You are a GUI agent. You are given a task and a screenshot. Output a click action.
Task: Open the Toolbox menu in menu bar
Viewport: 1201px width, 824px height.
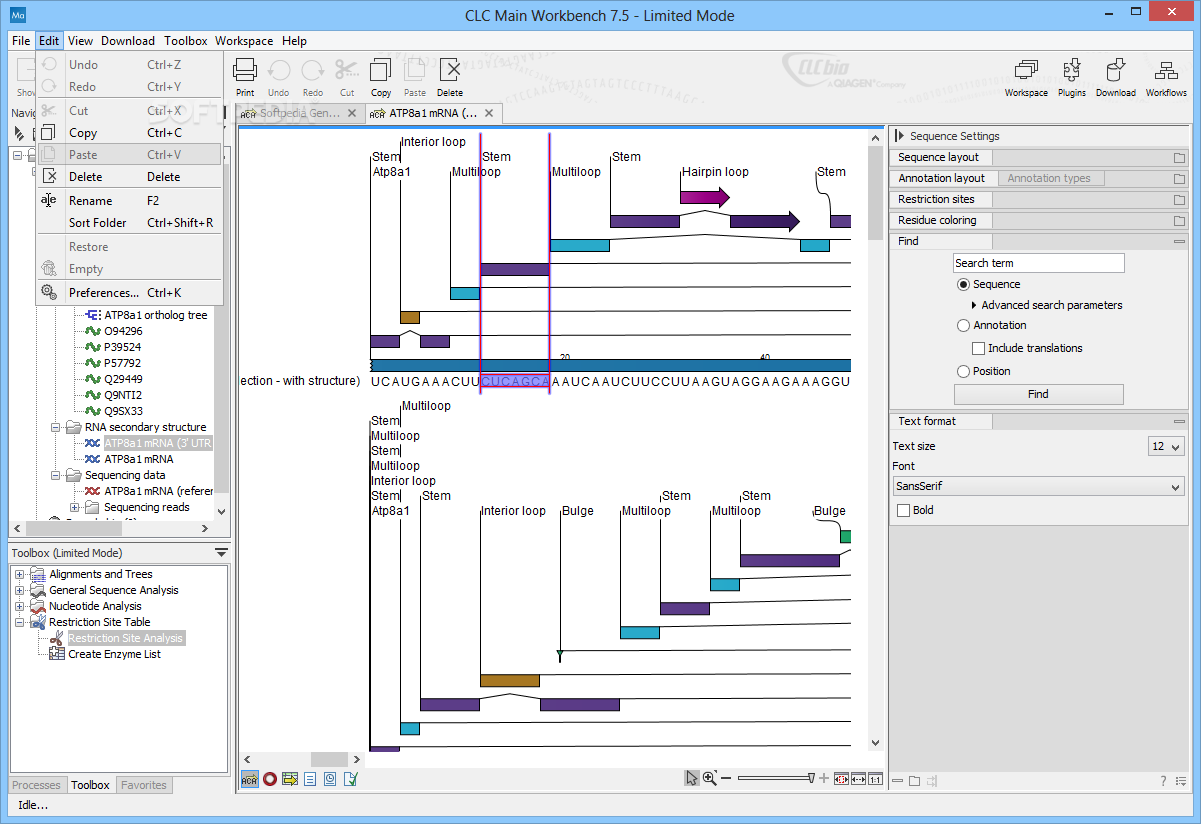point(185,41)
